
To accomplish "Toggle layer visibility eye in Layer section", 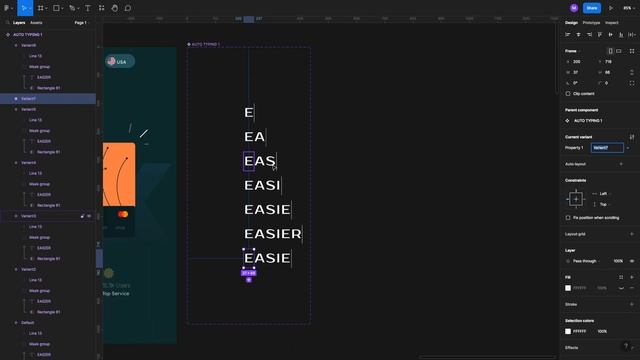I will [x=632, y=261].
